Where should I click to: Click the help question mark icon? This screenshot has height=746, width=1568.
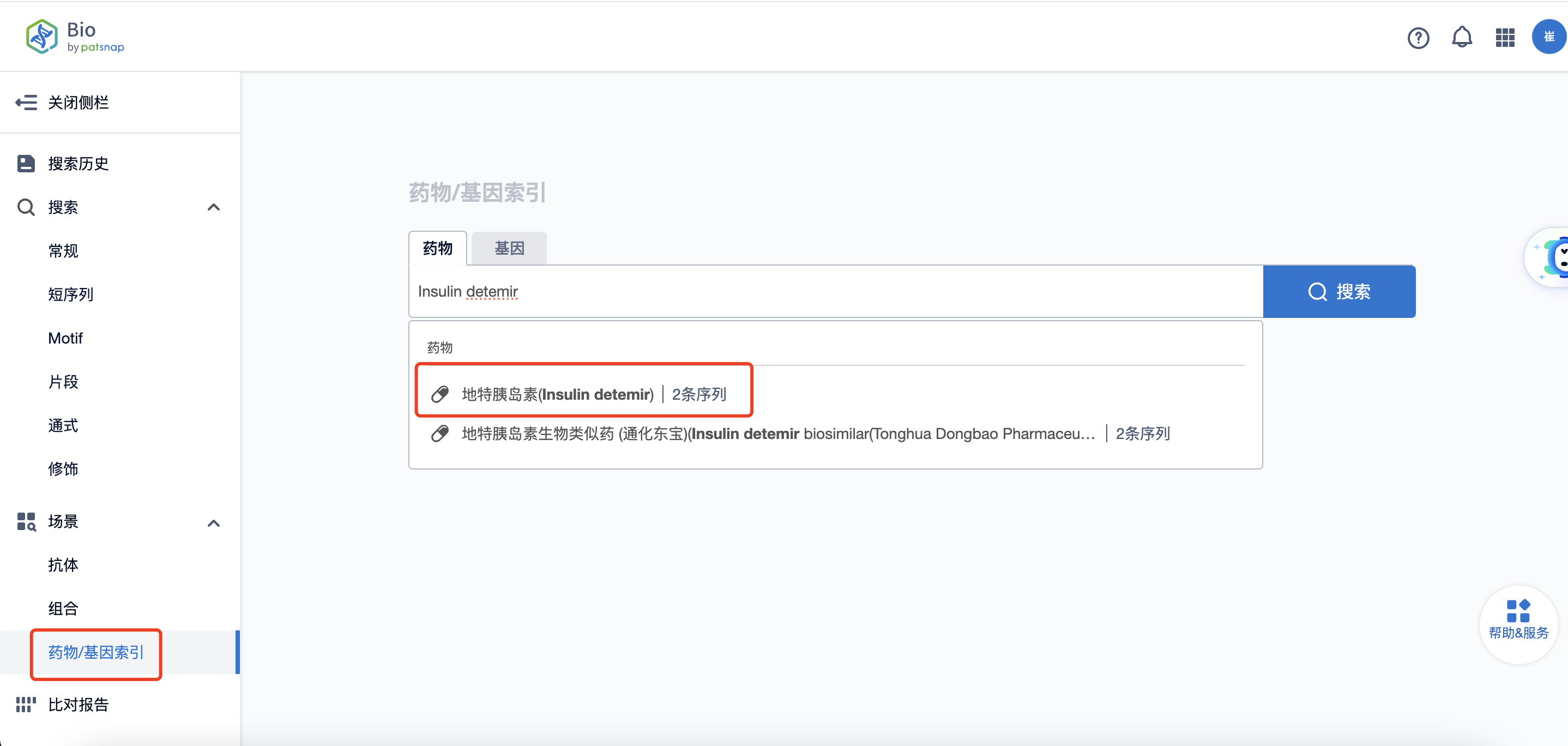[x=1418, y=38]
